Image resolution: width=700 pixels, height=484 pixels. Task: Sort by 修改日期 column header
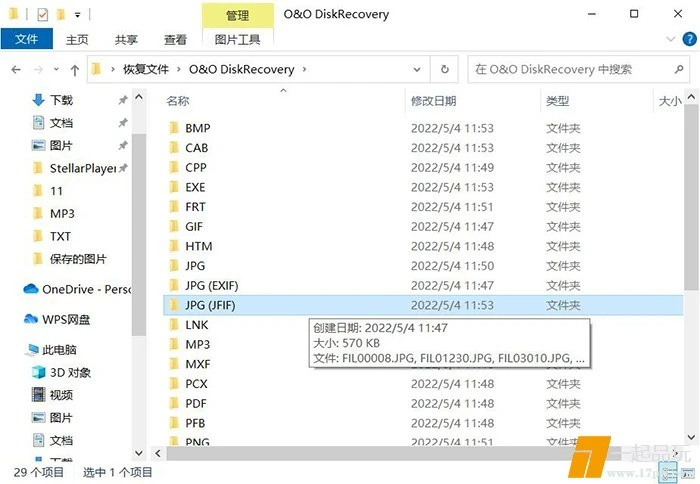tap(433, 101)
